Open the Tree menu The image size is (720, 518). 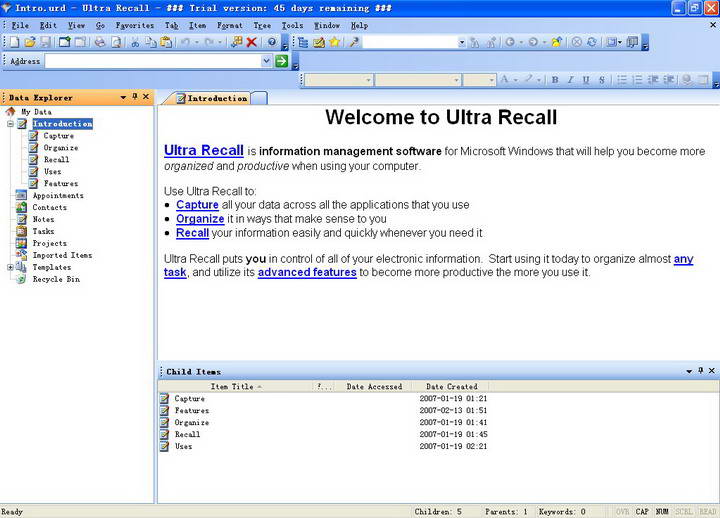click(x=262, y=26)
